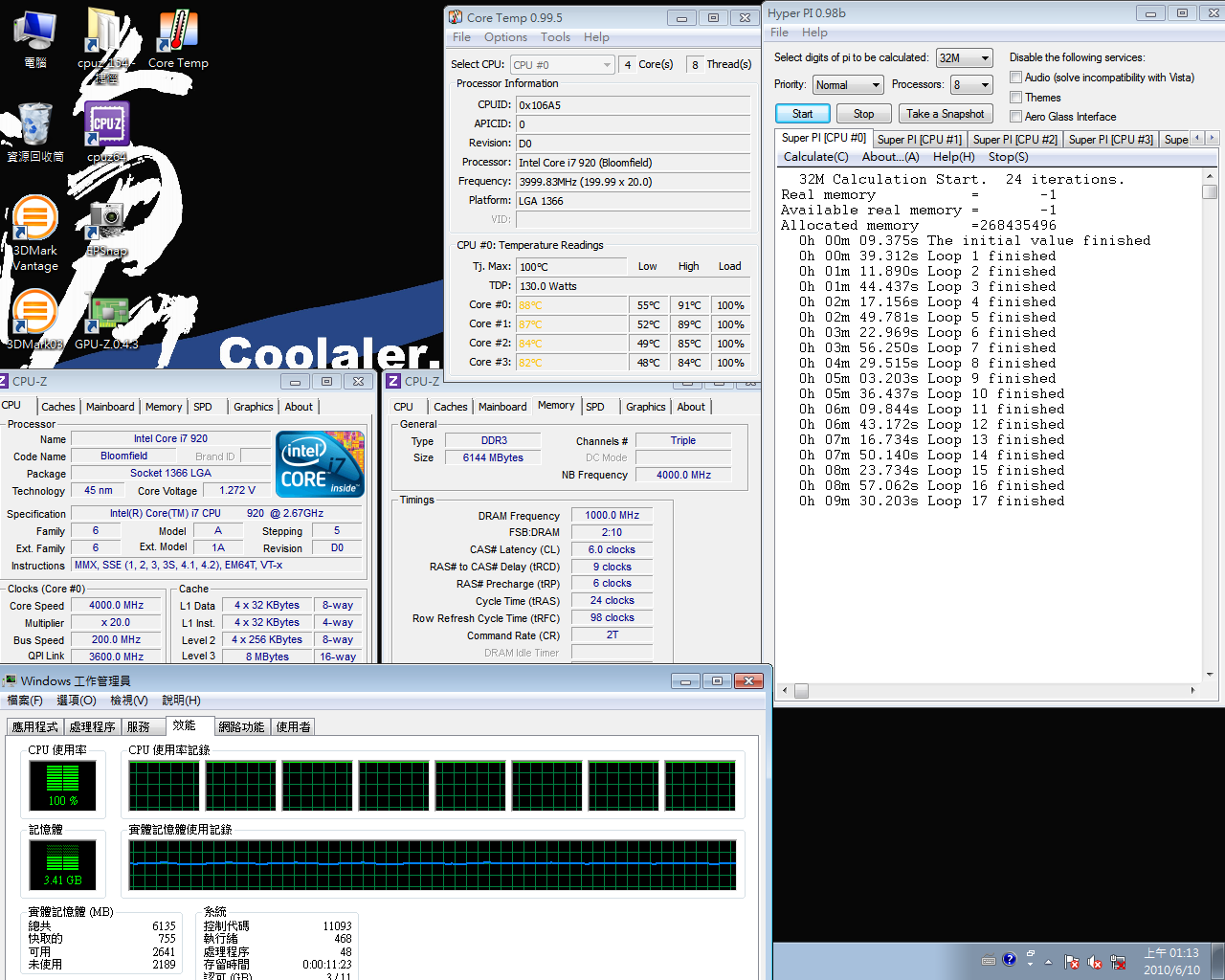Switch to Mainboard tab in left CPU-Z
Image resolution: width=1225 pixels, height=980 pixels.
coord(110,407)
